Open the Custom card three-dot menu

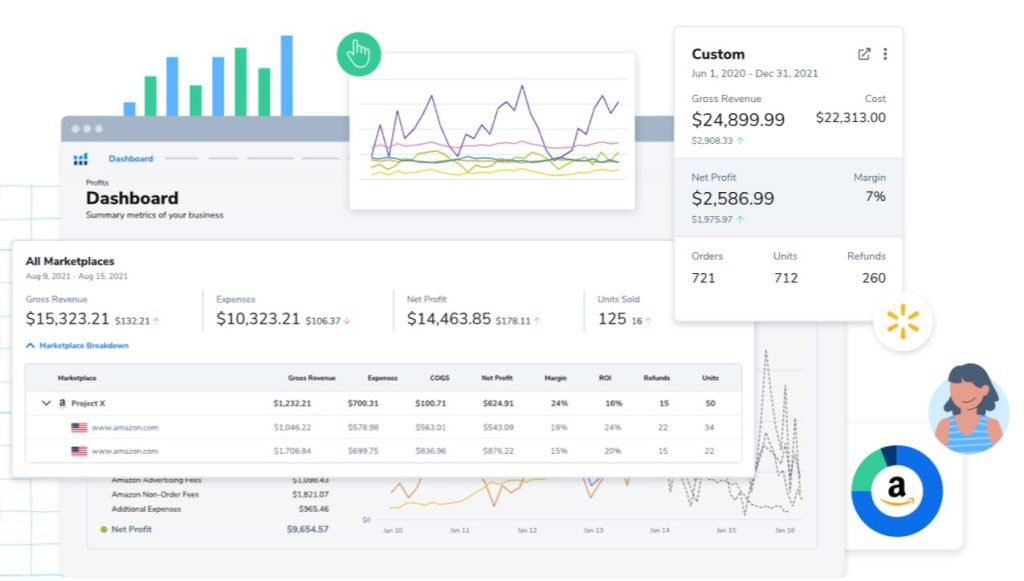coord(885,54)
